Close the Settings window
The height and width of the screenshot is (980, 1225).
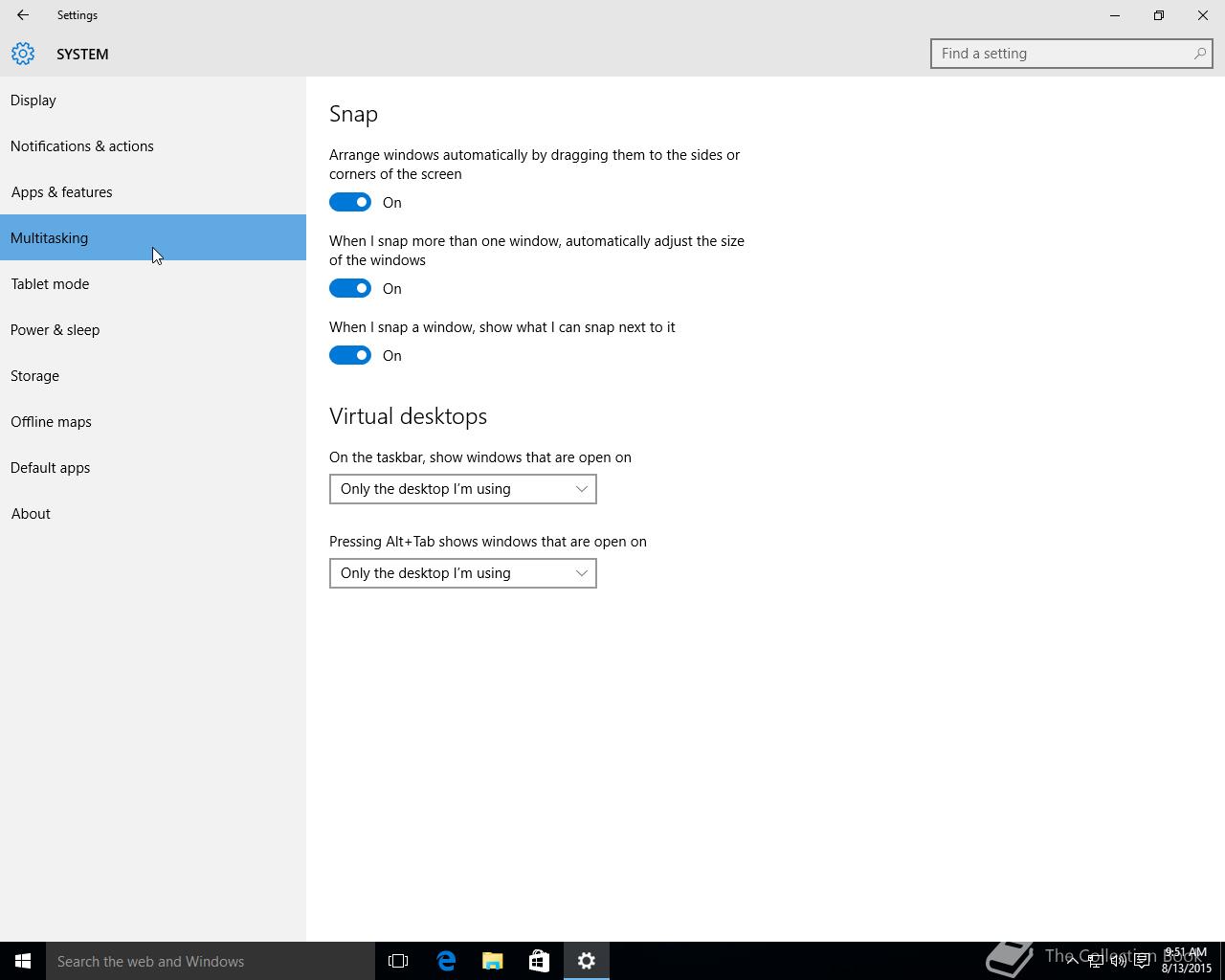click(1203, 15)
